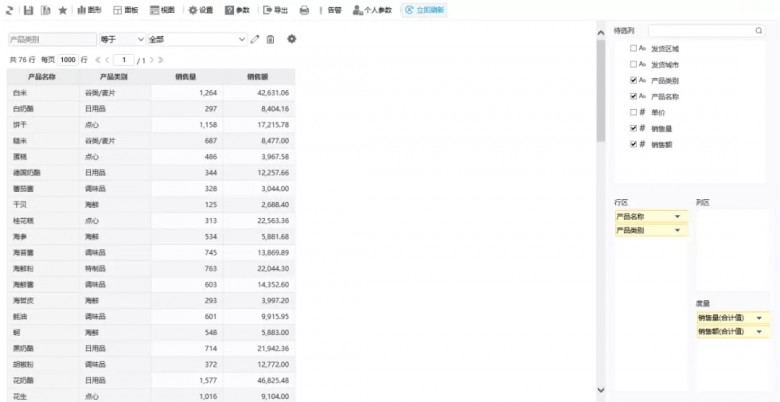Check the 发货区域 checkbox
780x402 pixels.
[633, 48]
